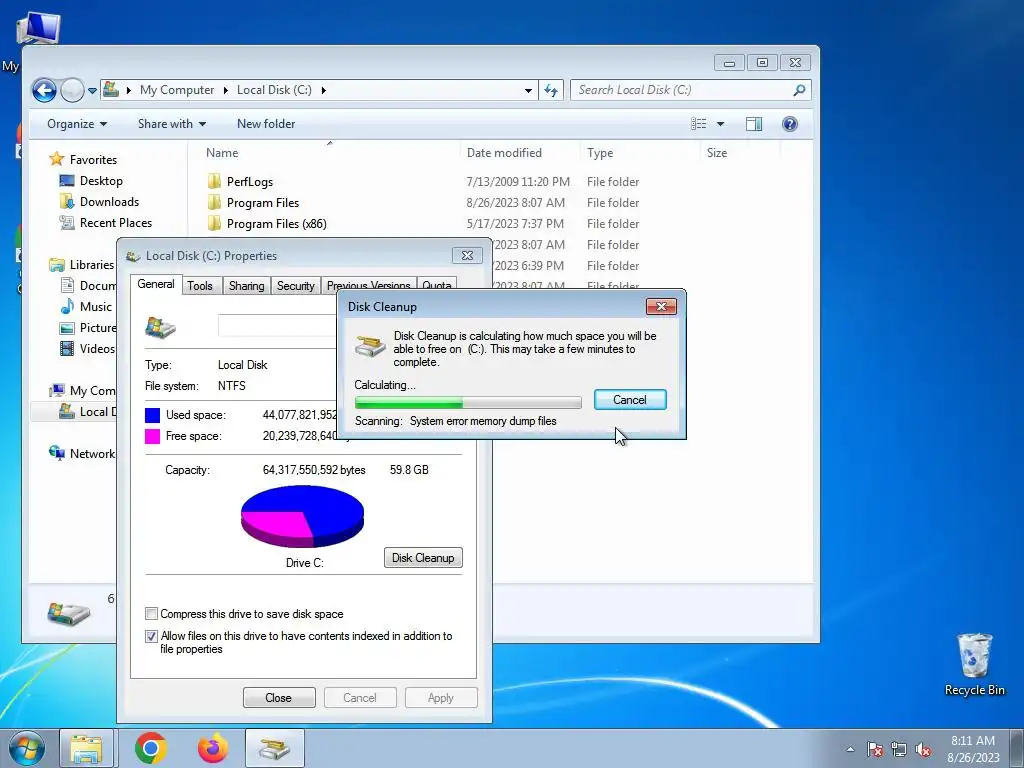1024x768 pixels.
Task: Switch to the Tools tab in Properties
Action: coord(200,285)
